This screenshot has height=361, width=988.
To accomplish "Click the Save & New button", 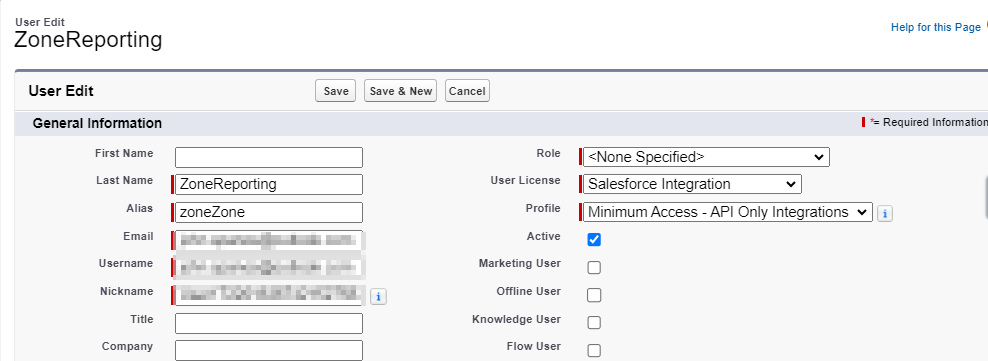I will pyautogui.click(x=401, y=91).
